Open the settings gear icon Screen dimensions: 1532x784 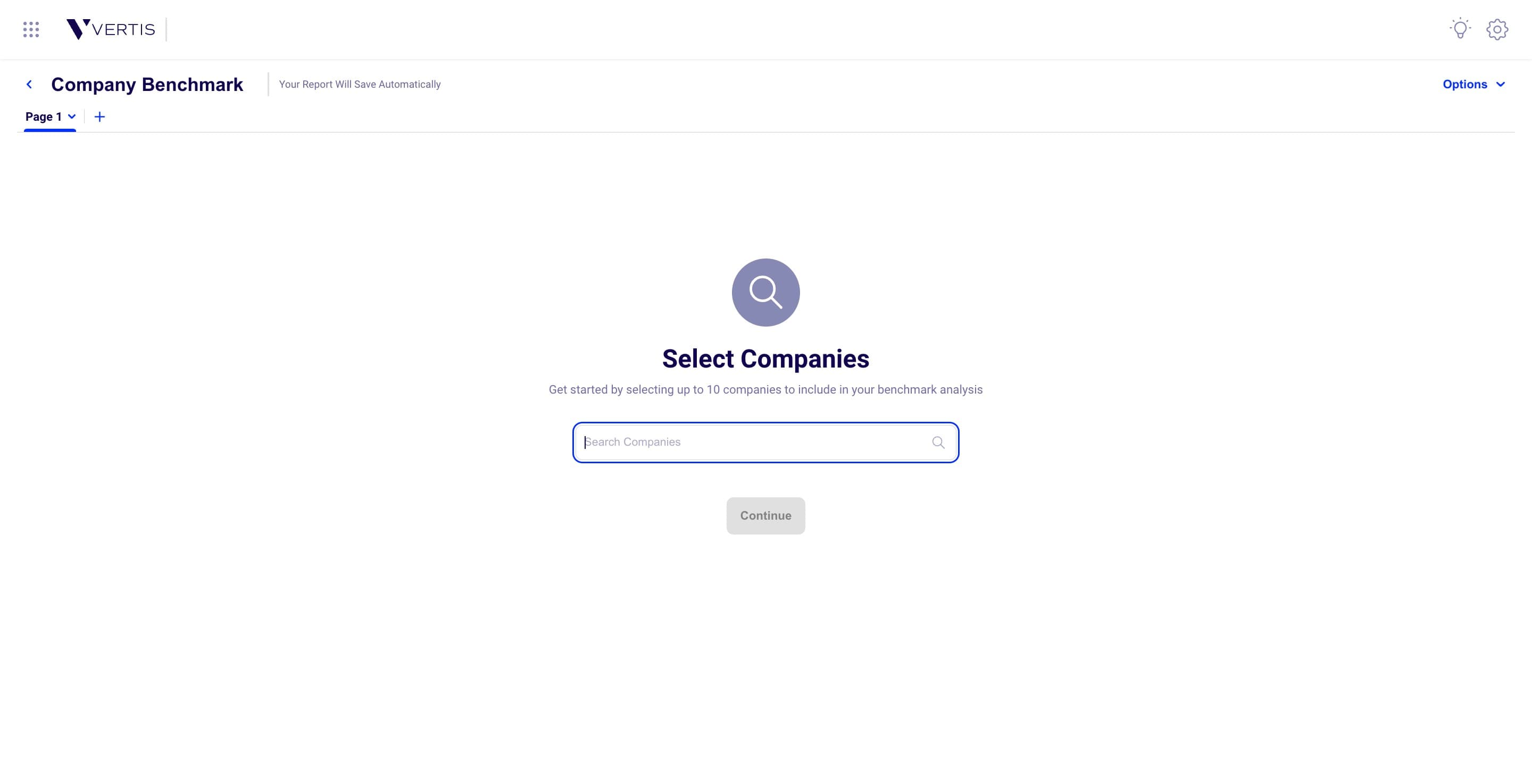tap(1497, 29)
